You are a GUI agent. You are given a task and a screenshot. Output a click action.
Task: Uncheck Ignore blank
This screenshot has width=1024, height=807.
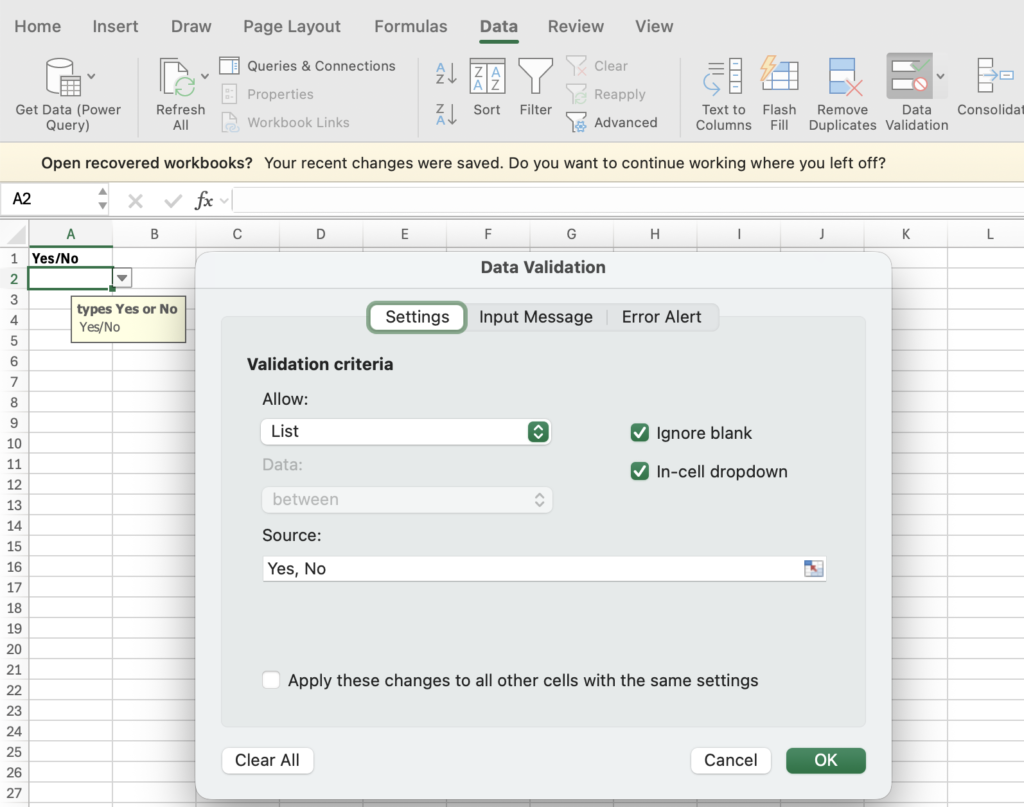pyautogui.click(x=639, y=433)
